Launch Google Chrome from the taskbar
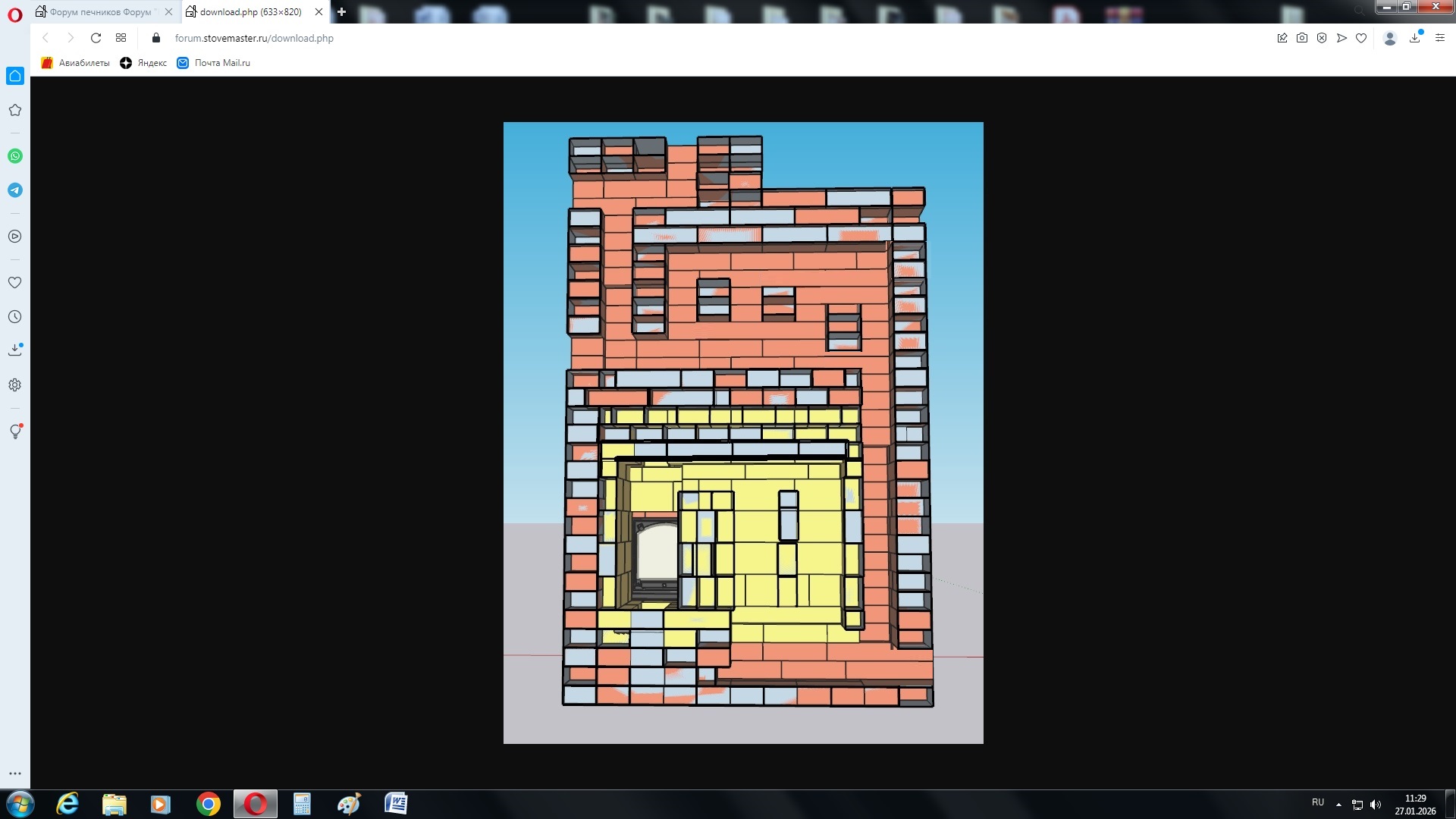Viewport: 1456px width, 819px height. click(x=208, y=804)
